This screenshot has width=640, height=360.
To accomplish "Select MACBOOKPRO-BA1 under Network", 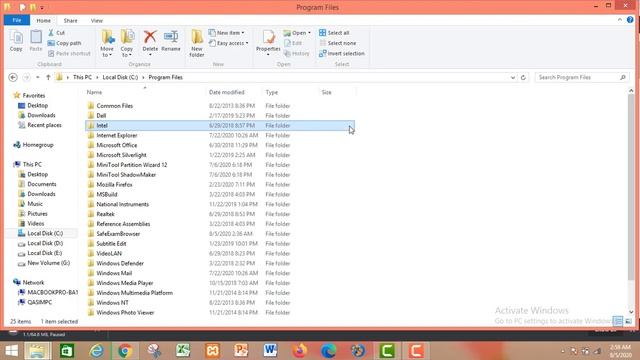I will pos(52,292).
